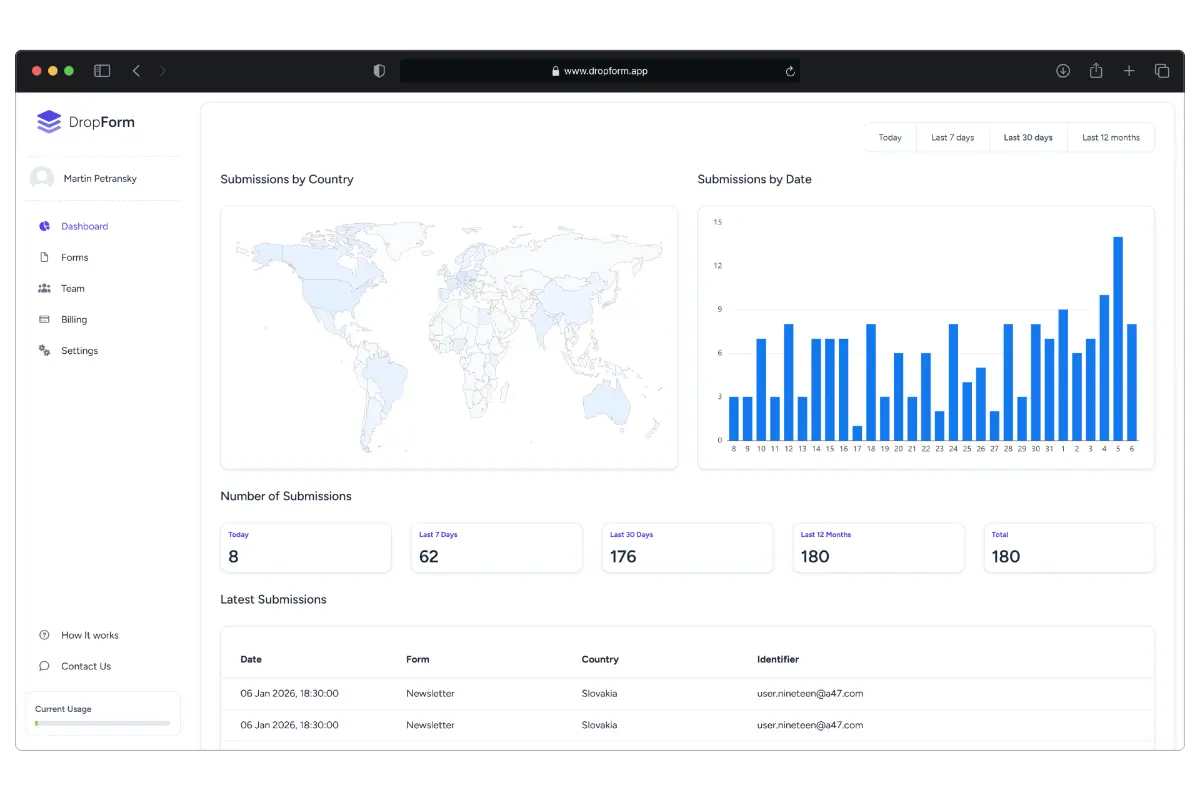Open Billing using the credit card icon

pyautogui.click(x=43, y=319)
